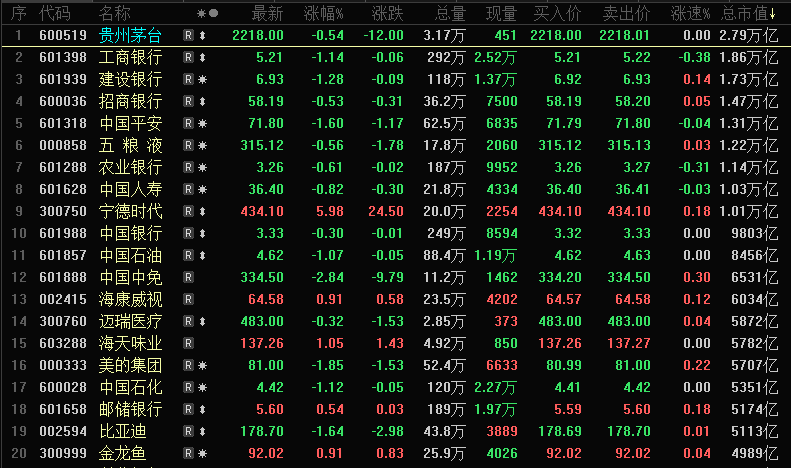
Task: Click market cap 2.79万亿
Action: click(749, 35)
